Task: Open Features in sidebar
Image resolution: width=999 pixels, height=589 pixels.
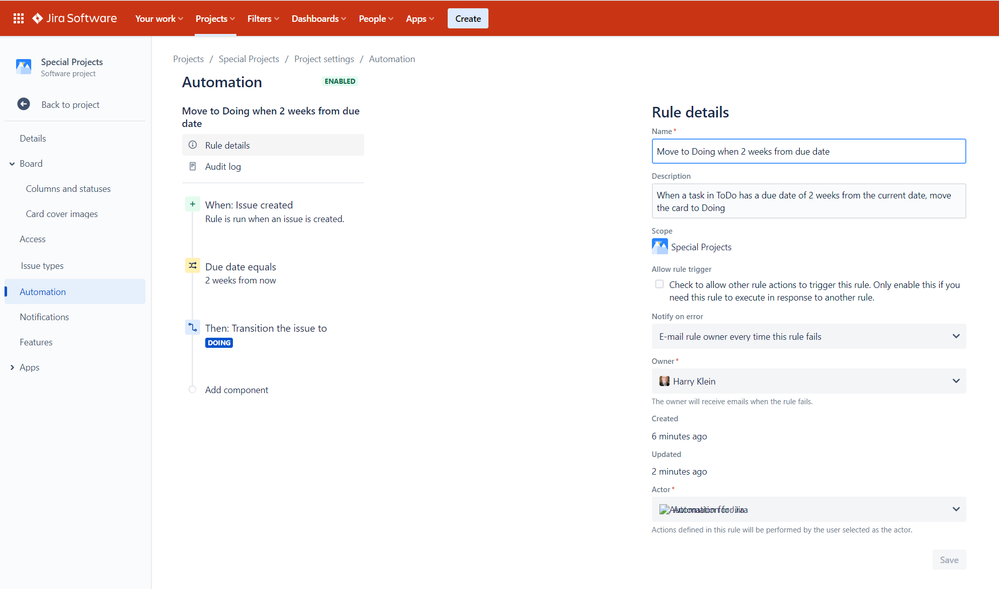Action: pyautogui.click(x=36, y=342)
